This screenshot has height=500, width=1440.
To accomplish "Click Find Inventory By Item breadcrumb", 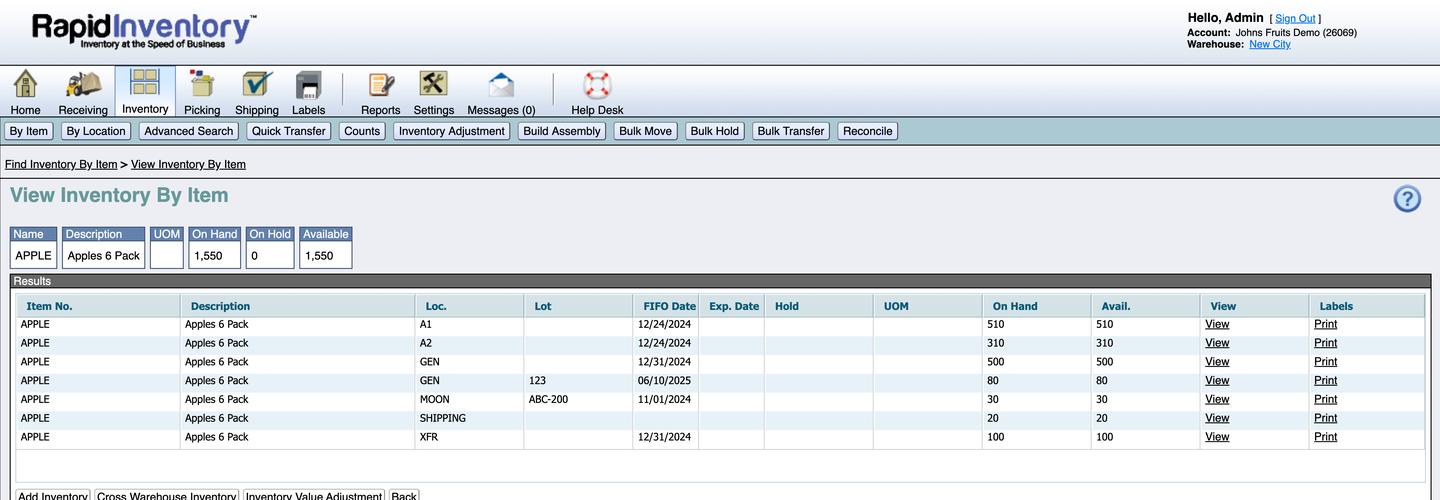I will pos(61,164).
